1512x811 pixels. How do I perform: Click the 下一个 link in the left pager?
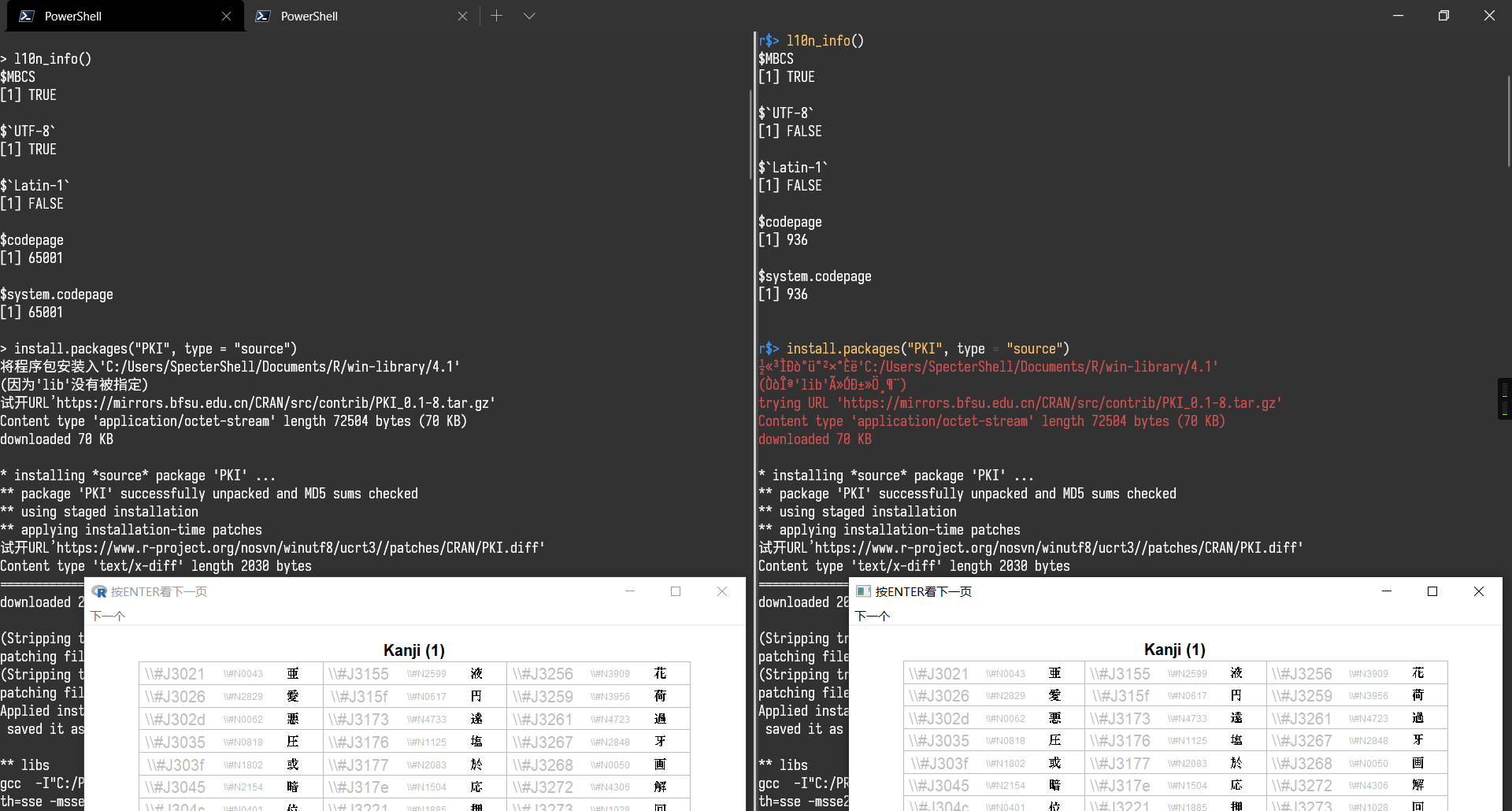tap(108, 617)
